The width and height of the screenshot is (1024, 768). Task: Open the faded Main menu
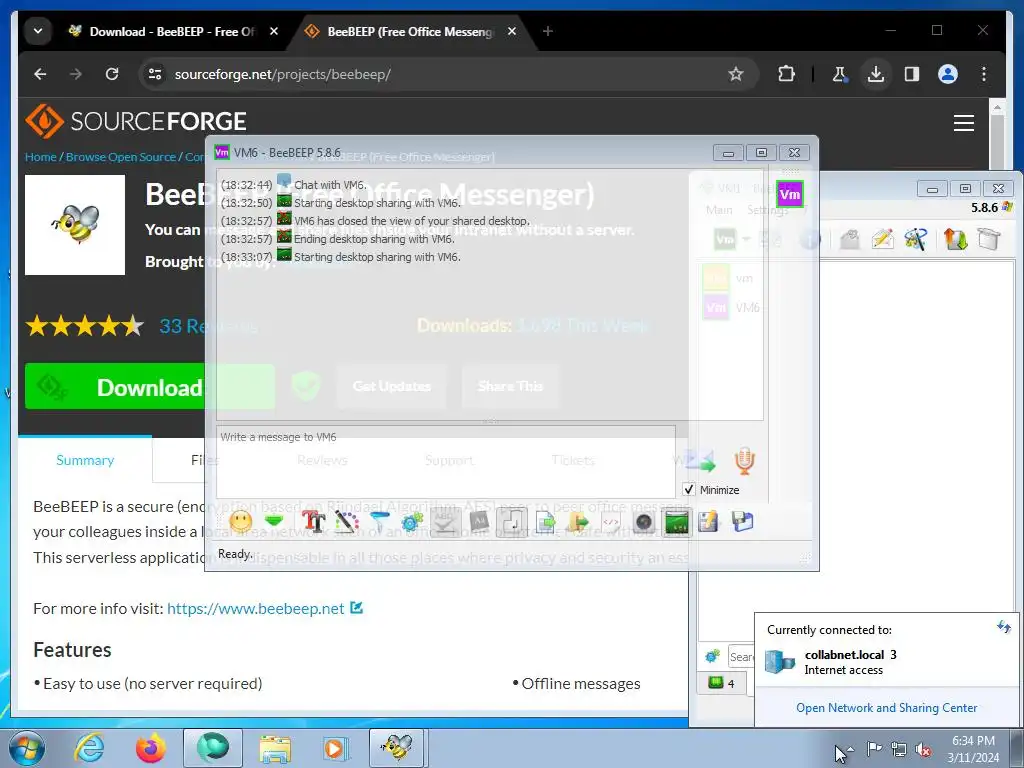click(x=719, y=210)
